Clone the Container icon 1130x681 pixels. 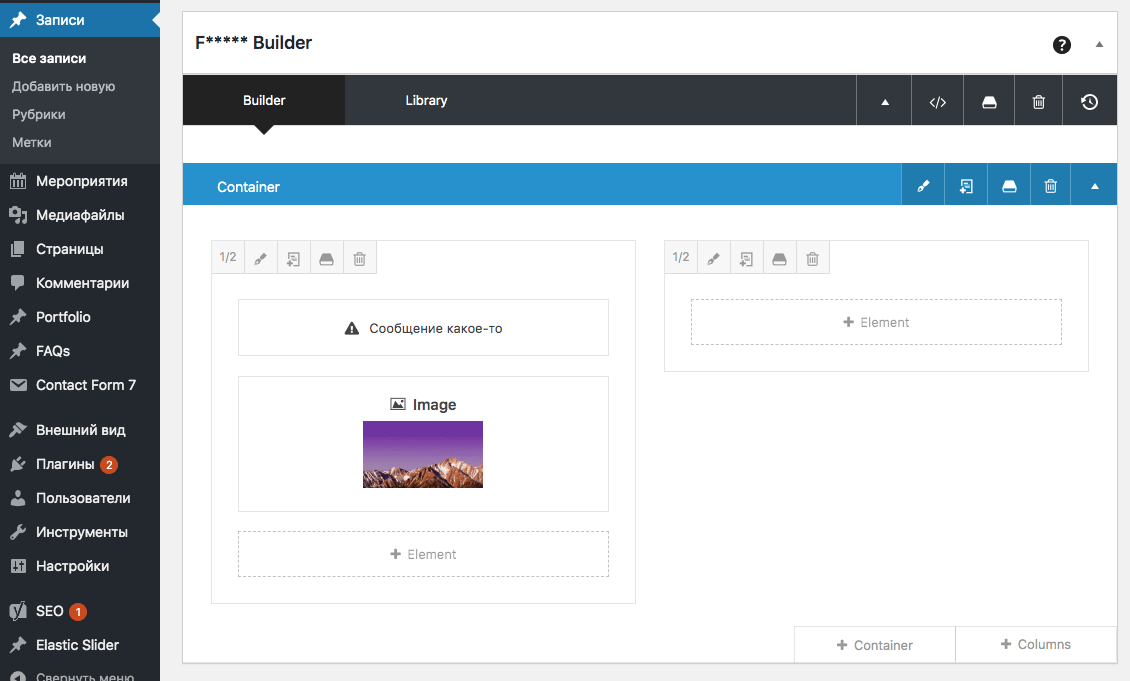(966, 186)
